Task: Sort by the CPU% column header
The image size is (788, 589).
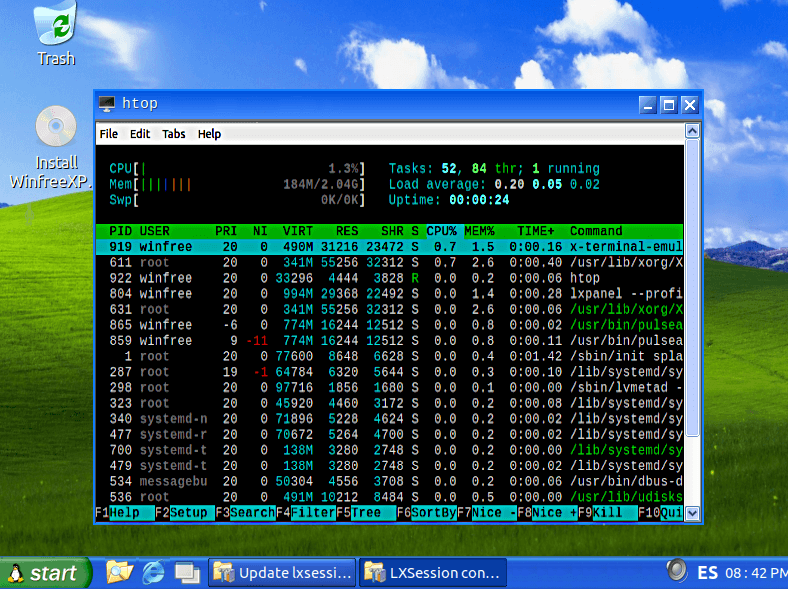Action: point(441,231)
